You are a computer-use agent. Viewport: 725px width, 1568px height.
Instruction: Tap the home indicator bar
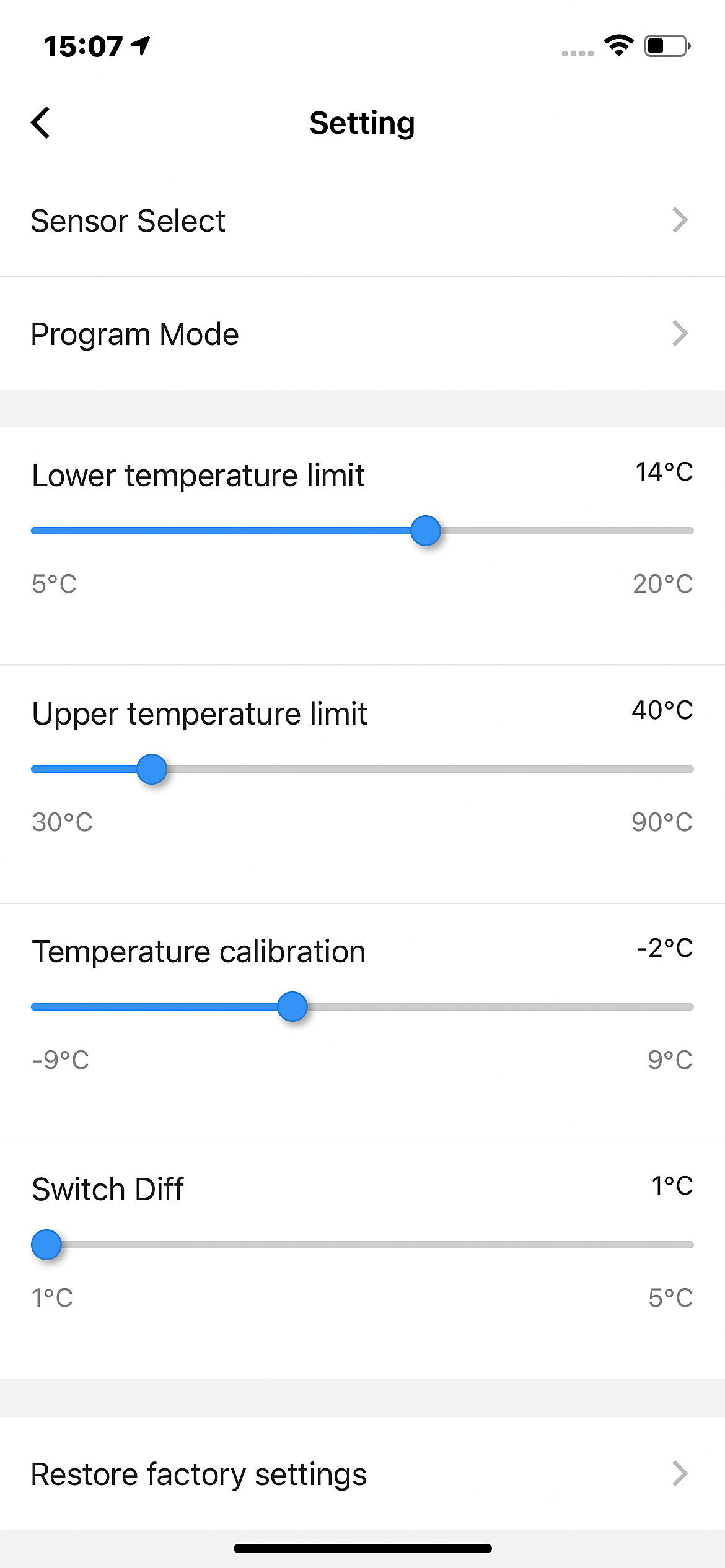coord(362,1548)
